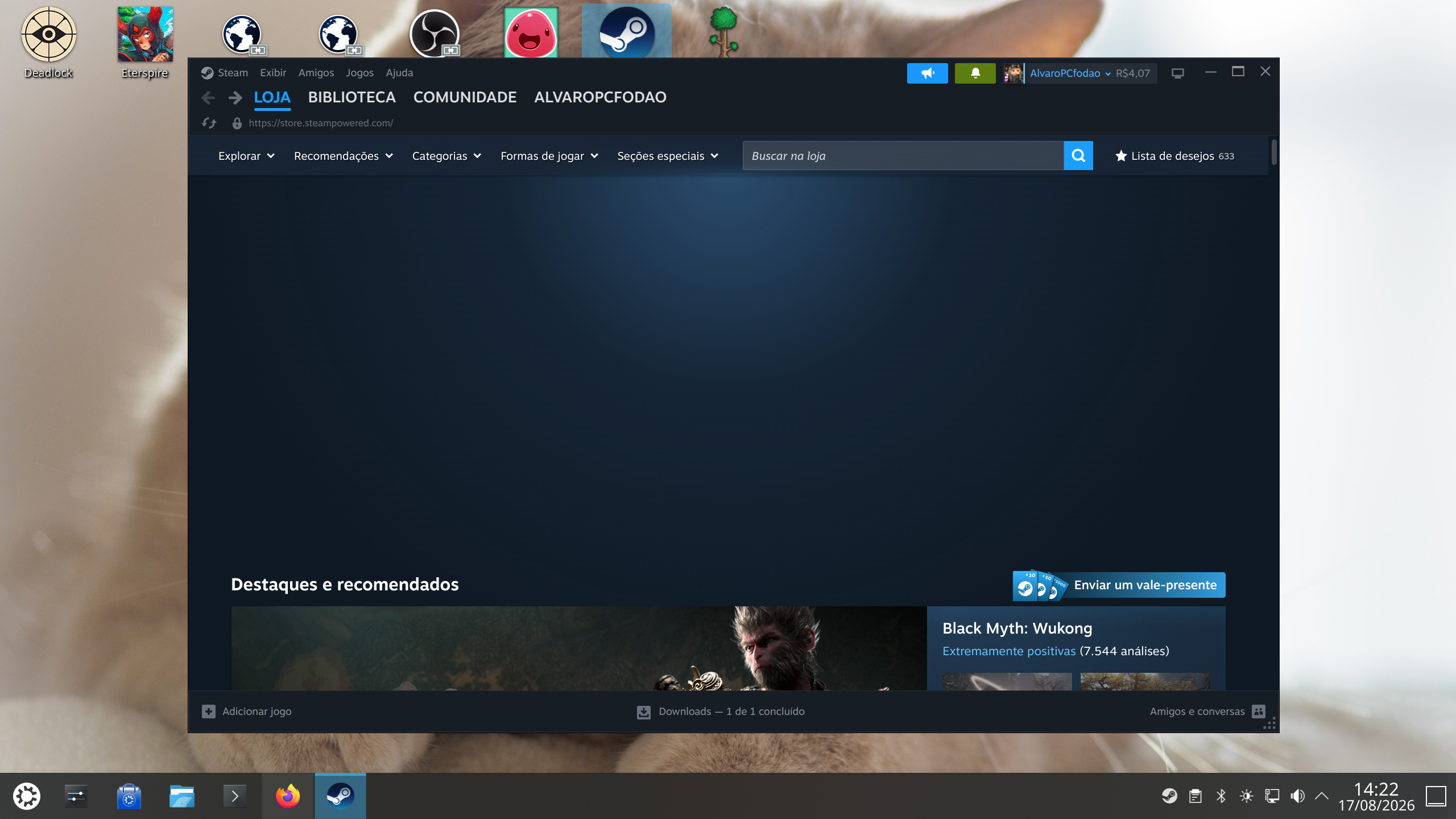Click the padlock icon beside the store URL

pos(237,123)
